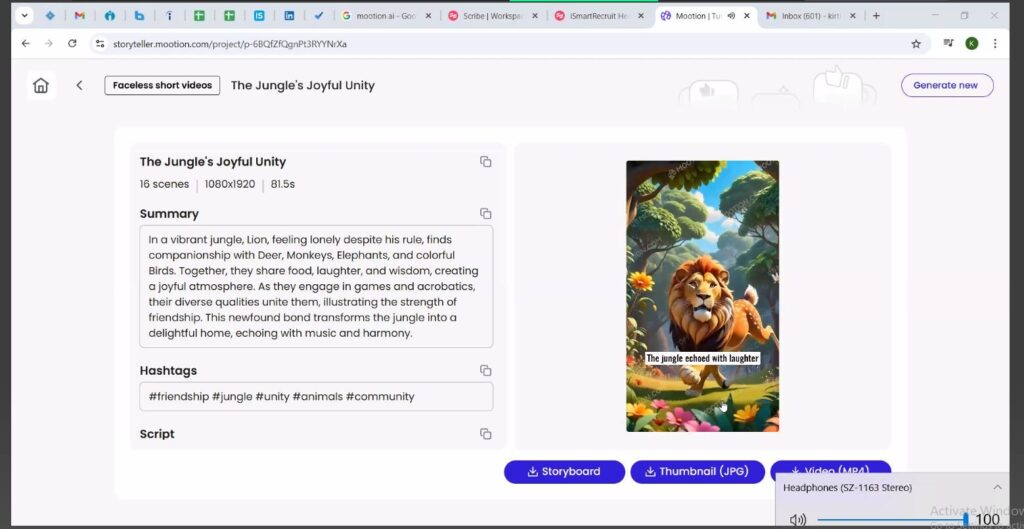Switch to the first pinned green Sheets tab
The height and width of the screenshot is (529, 1024).
(199, 16)
